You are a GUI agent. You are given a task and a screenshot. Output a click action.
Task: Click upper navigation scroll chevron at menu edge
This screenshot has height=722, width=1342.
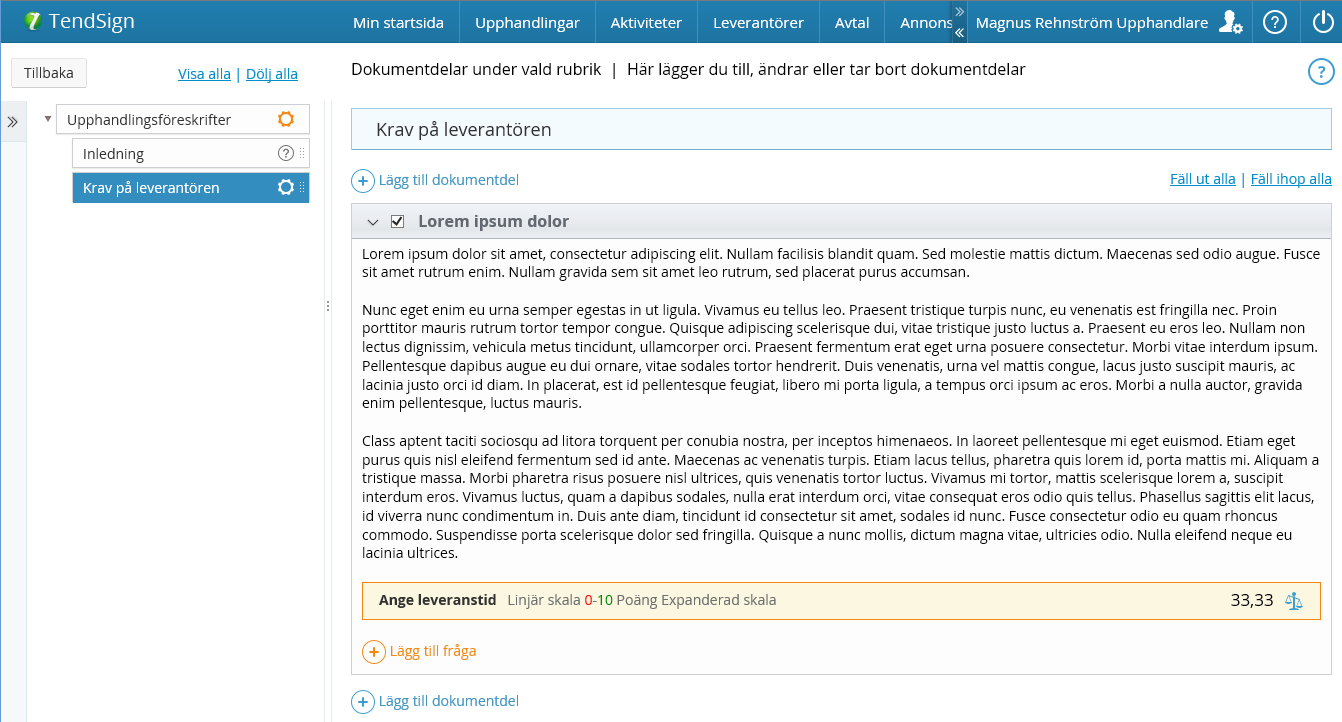[959, 11]
